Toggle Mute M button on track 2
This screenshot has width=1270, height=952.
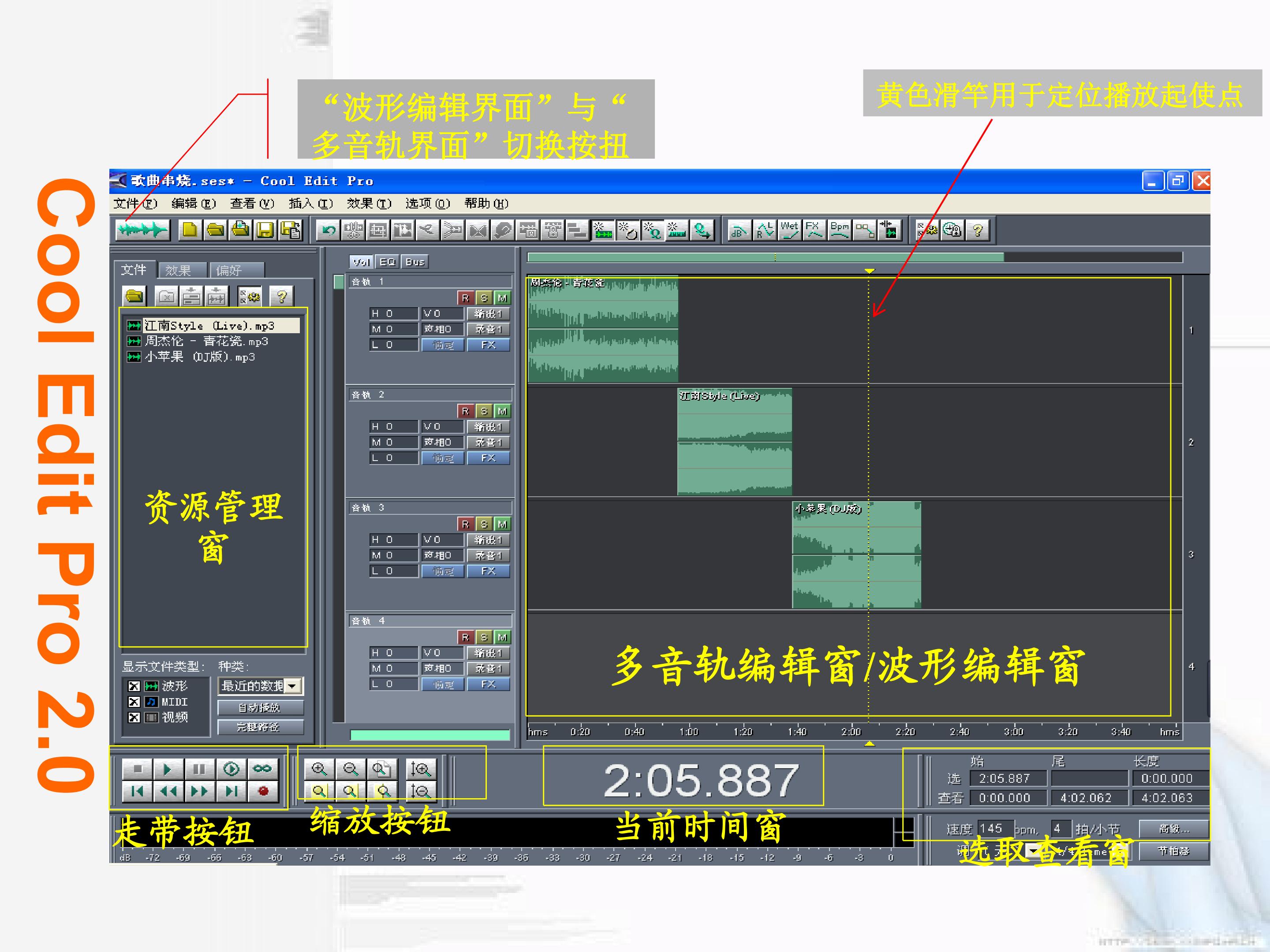pos(502,411)
